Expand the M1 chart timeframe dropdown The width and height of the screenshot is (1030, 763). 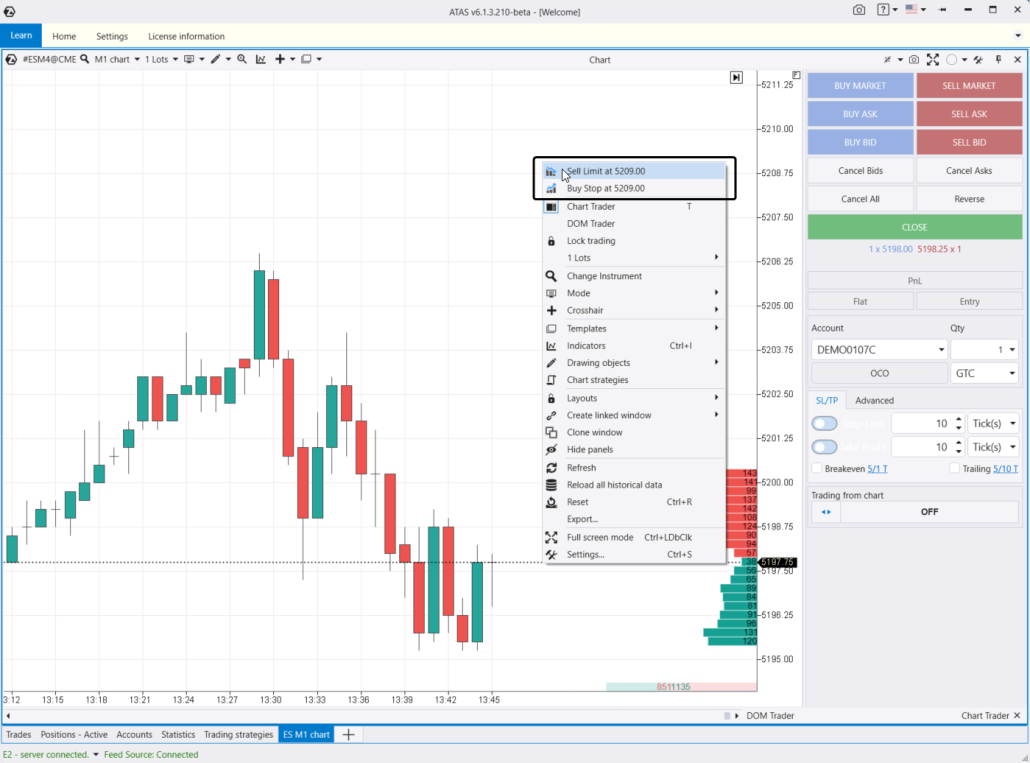point(117,59)
